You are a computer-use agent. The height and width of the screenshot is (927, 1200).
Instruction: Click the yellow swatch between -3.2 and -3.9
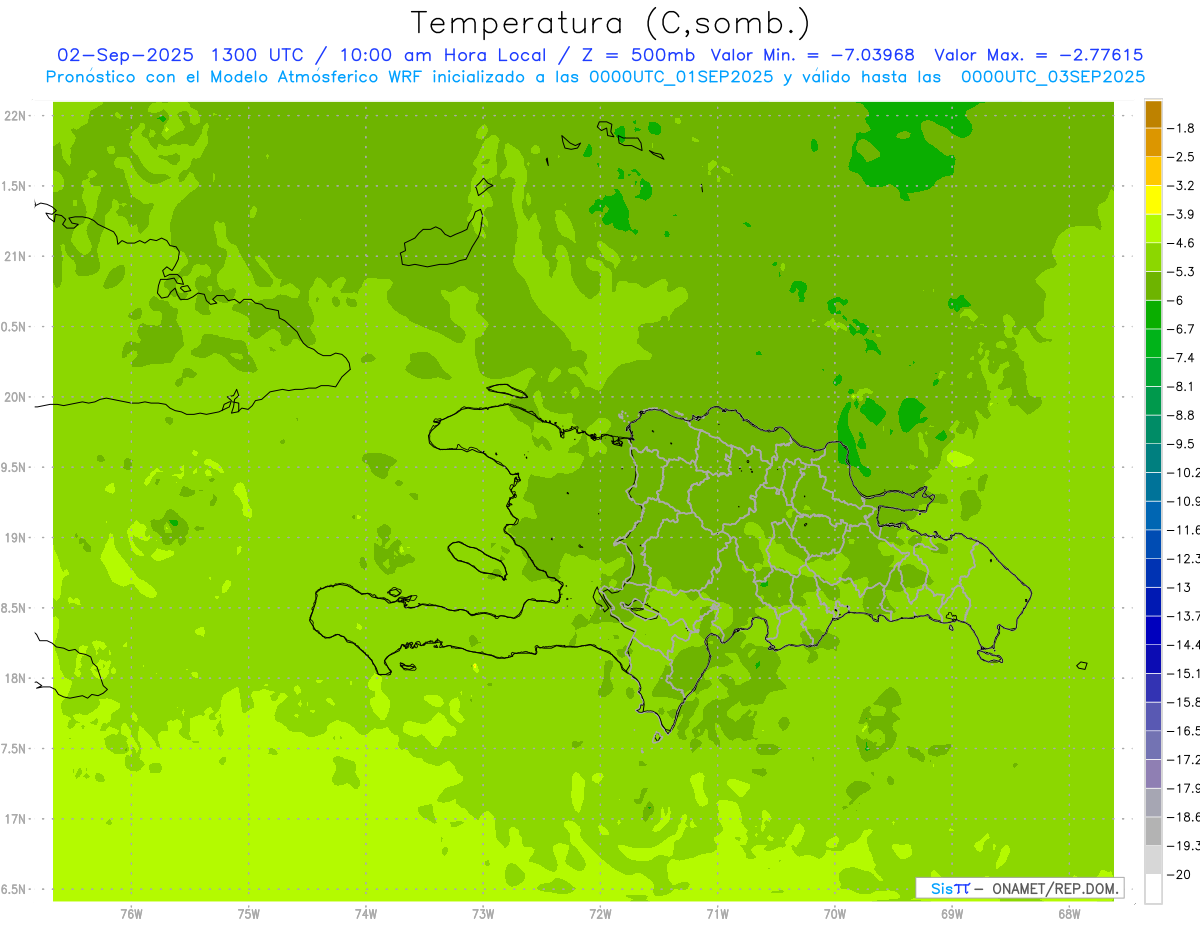click(x=1153, y=200)
